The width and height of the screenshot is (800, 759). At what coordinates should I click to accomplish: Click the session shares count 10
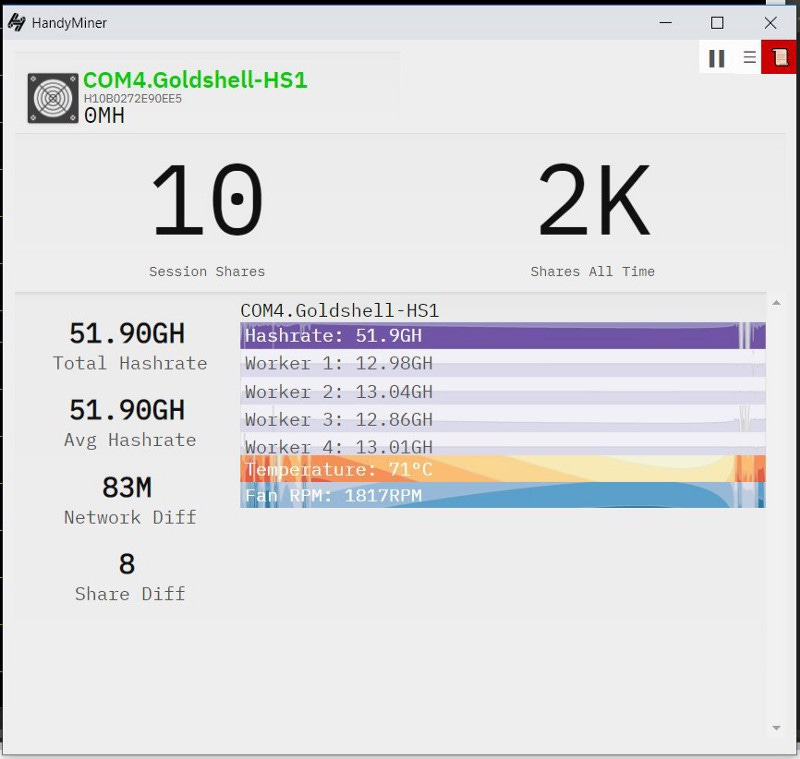[x=207, y=199]
